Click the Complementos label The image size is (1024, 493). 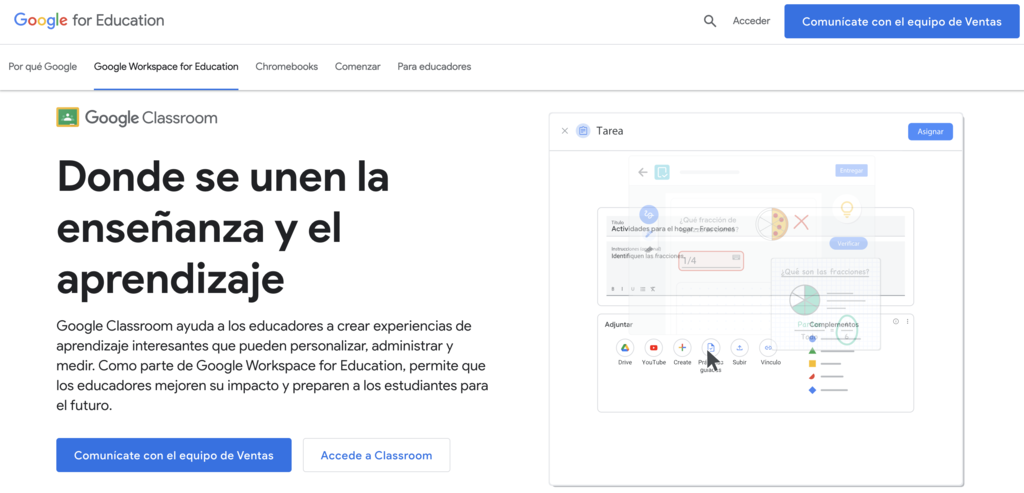point(833,325)
